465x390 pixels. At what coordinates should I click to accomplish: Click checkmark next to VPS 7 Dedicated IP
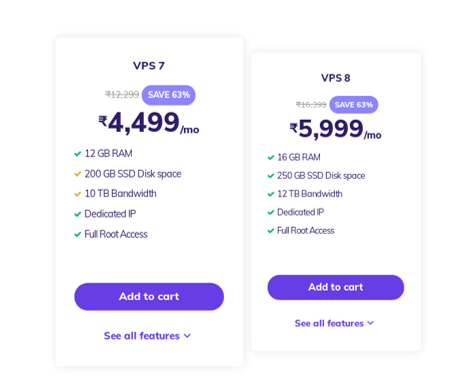pyautogui.click(x=78, y=214)
